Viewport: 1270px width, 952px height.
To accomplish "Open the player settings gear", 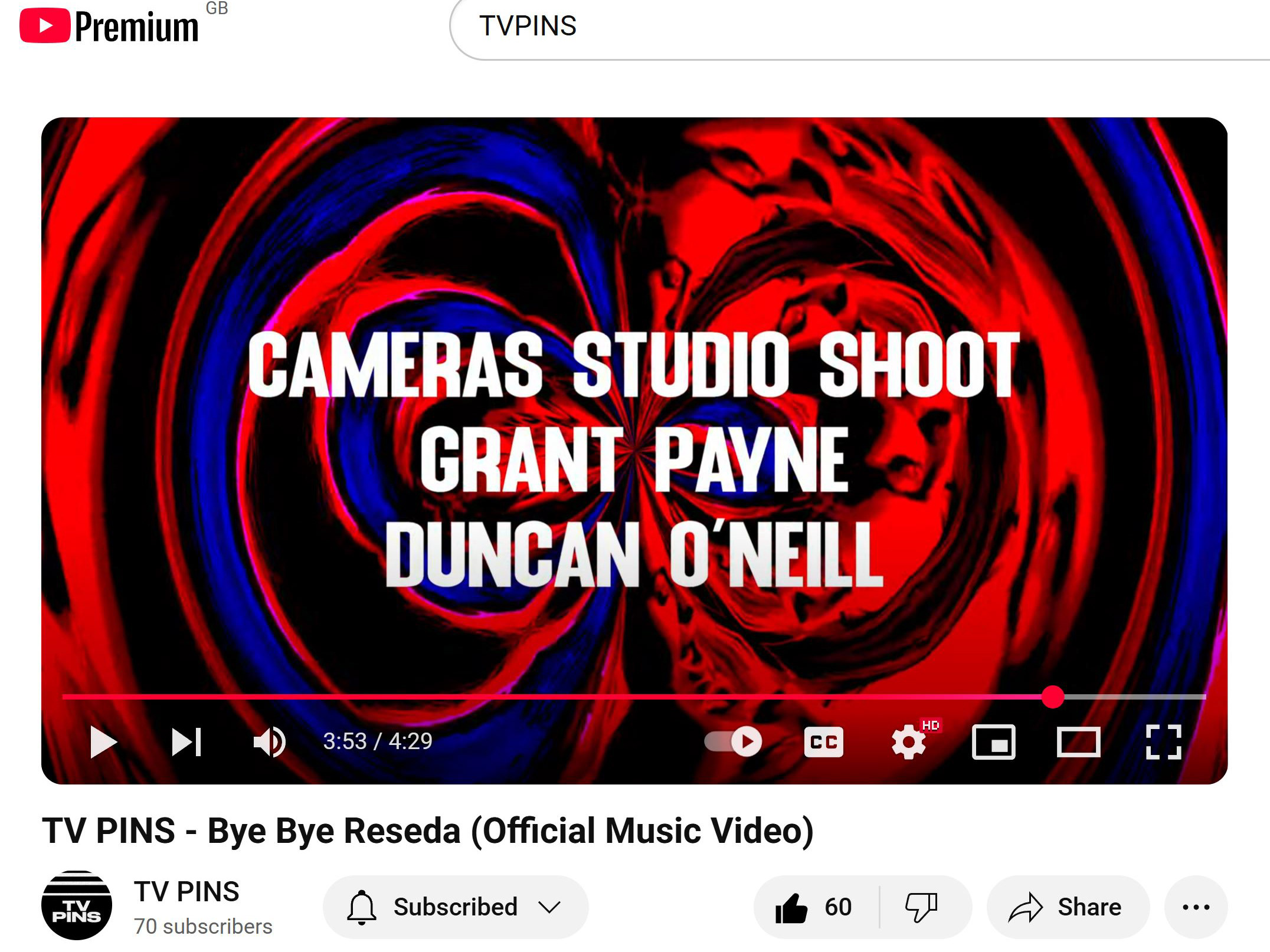I will (909, 742).
